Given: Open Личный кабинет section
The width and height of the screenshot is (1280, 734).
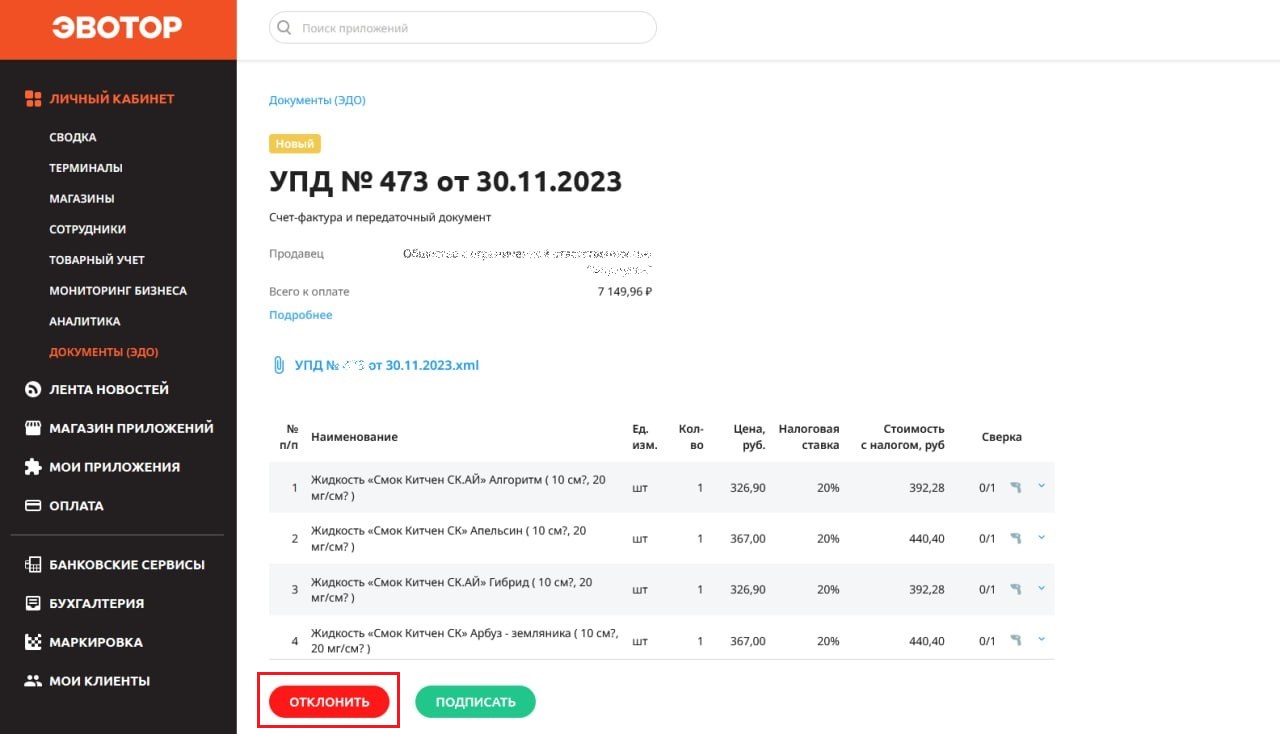Looking at the screenshot, I should [x=112, y=99].
